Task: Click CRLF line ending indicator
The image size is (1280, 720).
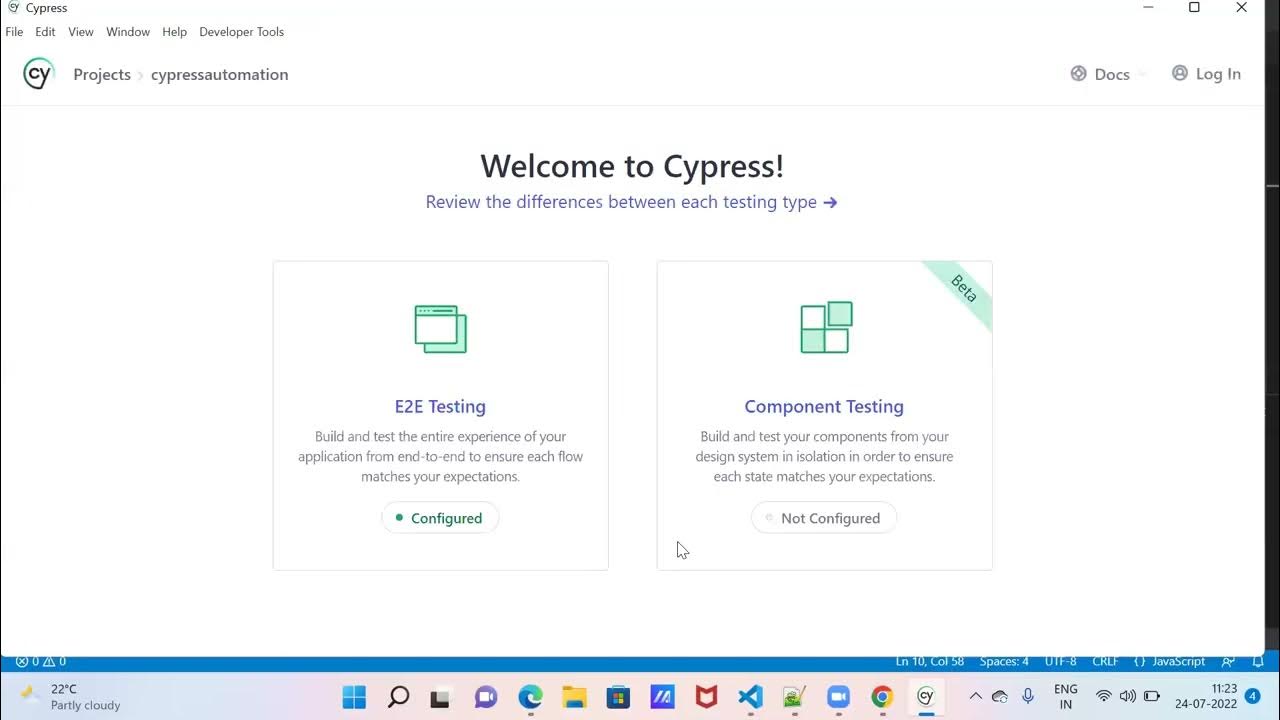Action: click(1105, 661)
